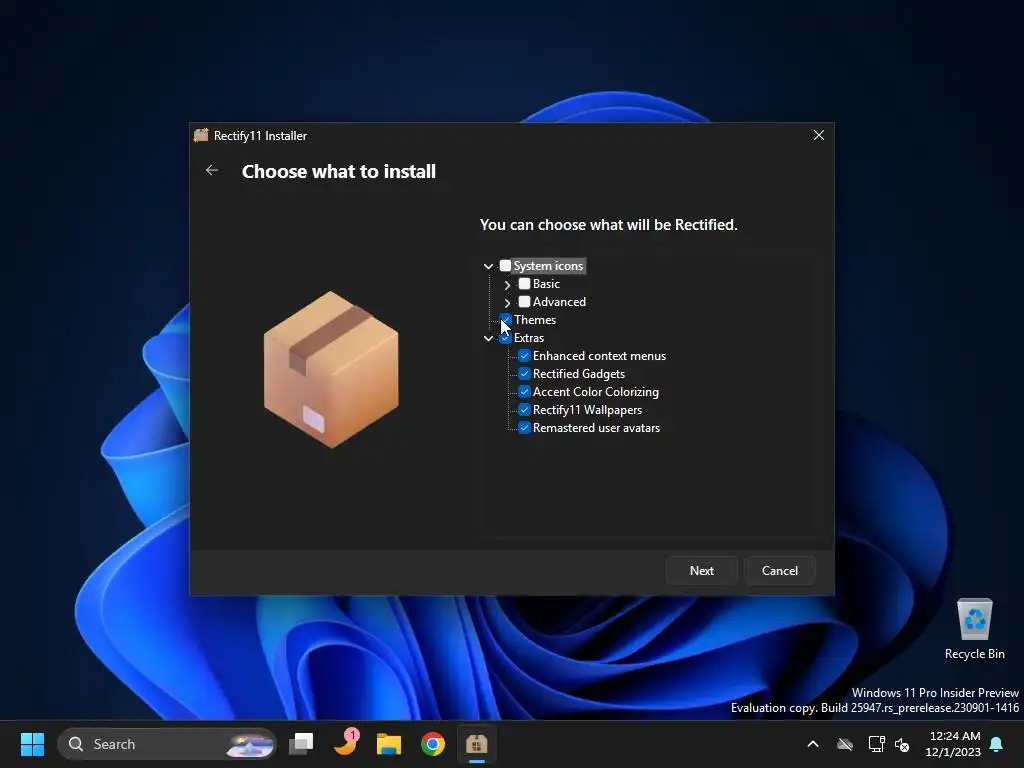The image size is (1024, 768).
Task: Click the cardboard box illustration
Action: 331,370
